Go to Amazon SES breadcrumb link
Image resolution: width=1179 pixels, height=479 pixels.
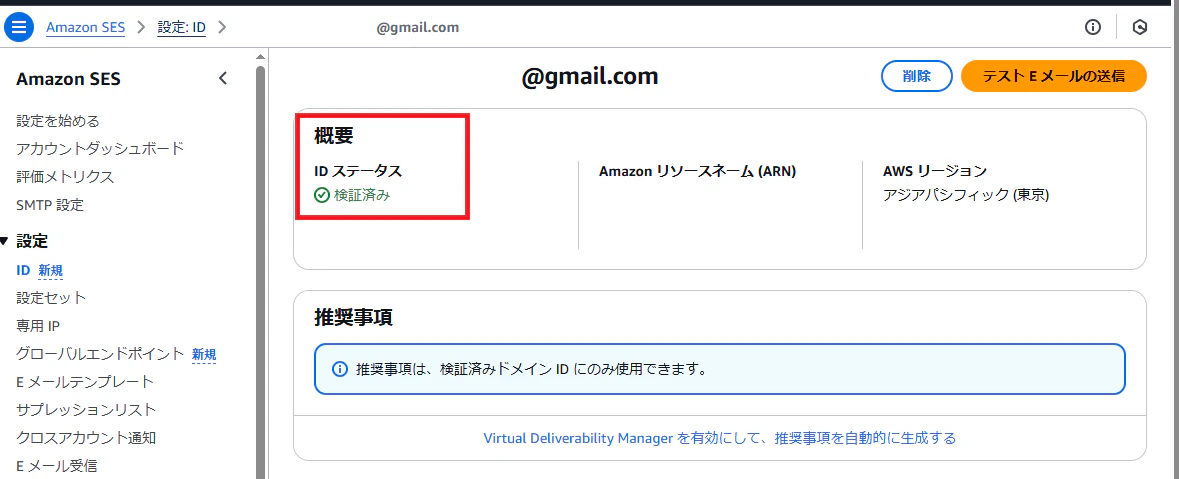click(86, 28)
